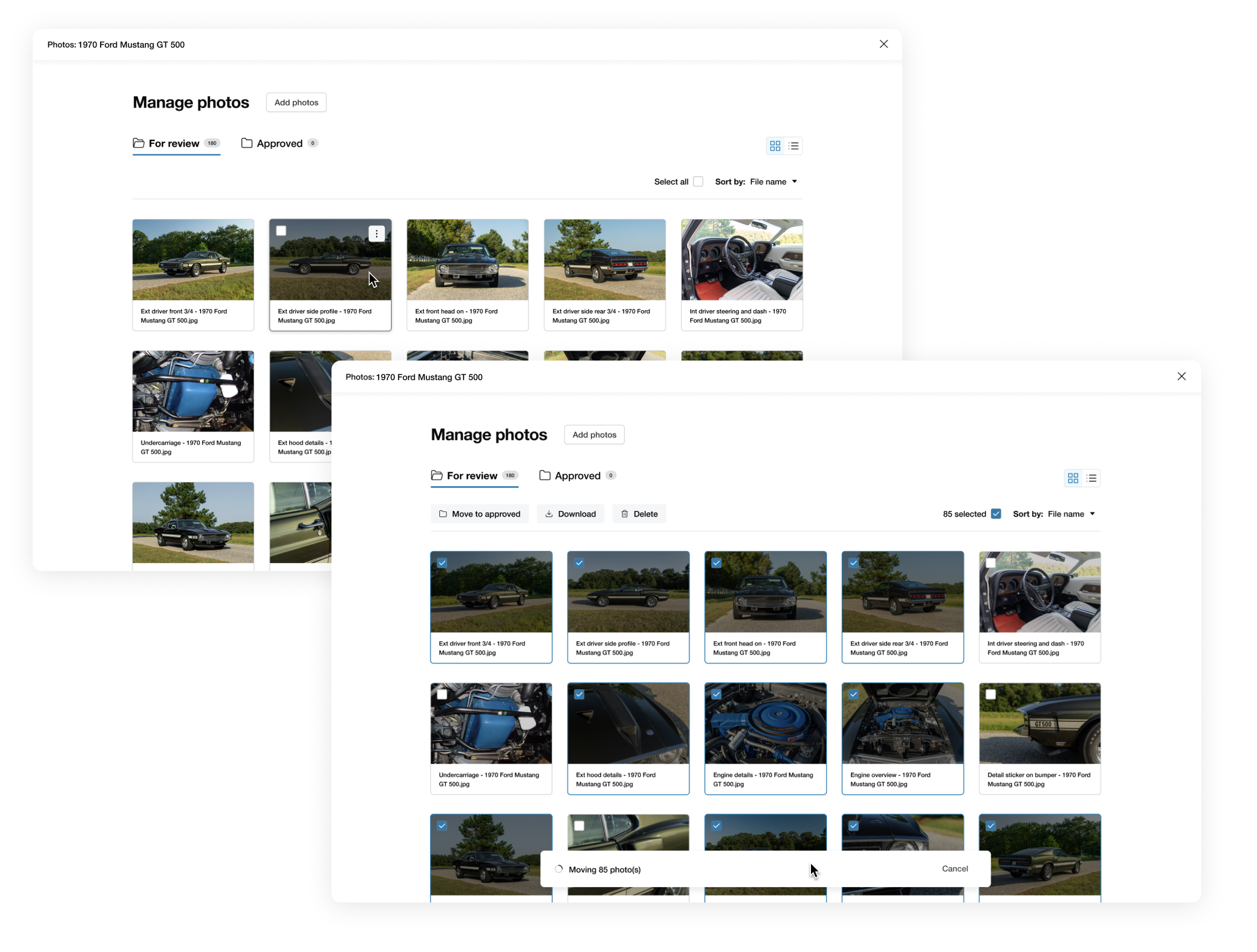The image size is (1257, 952).
Task: Open the Approved tab in back window
Action: coord(279,143)
